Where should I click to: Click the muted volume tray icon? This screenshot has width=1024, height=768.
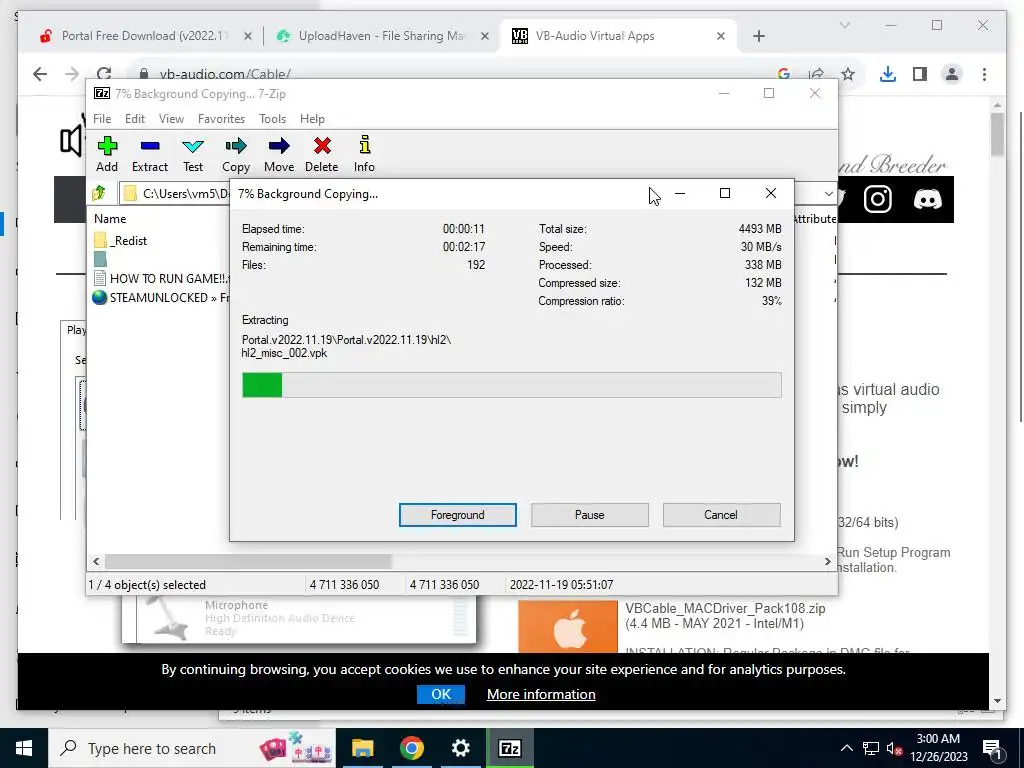[894, 748]
